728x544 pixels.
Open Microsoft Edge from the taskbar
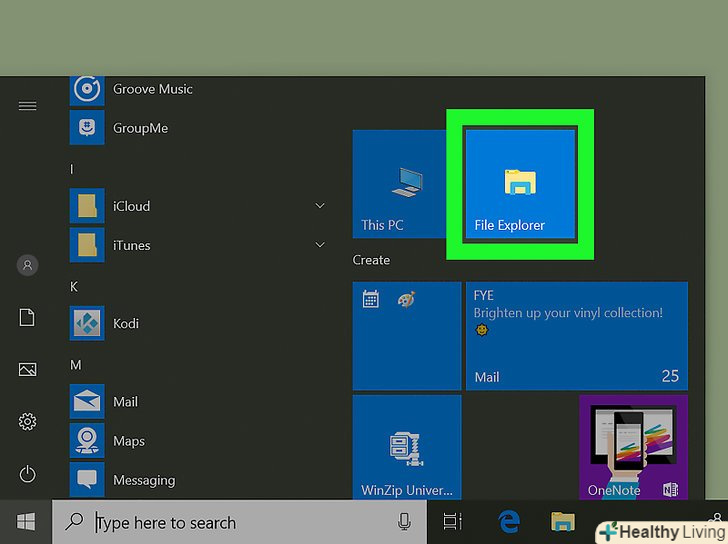pyautogui.click(x=510, y=522)
